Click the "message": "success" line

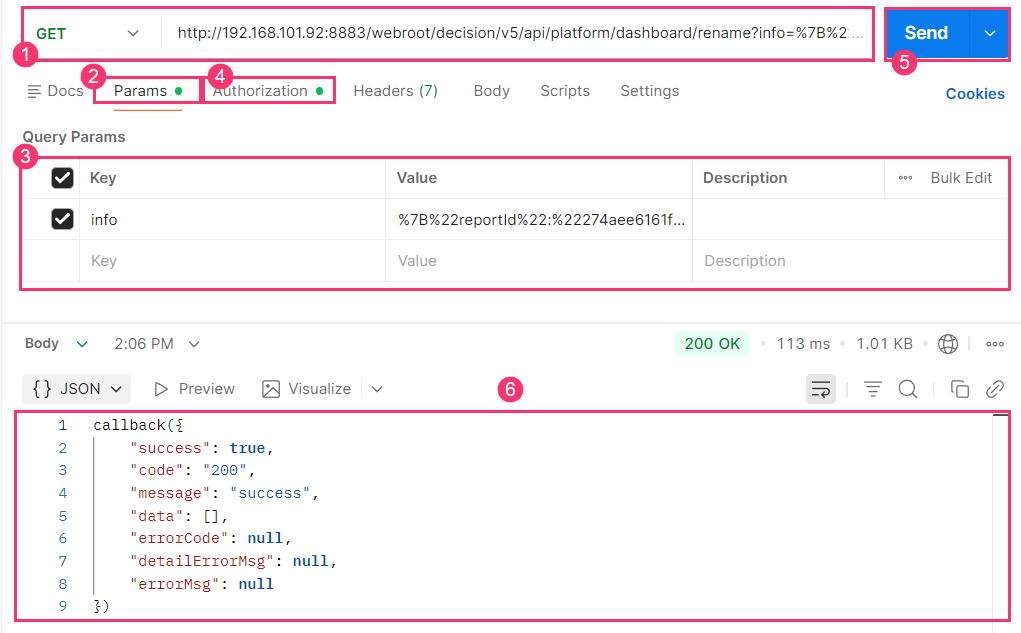pos(224,493)
